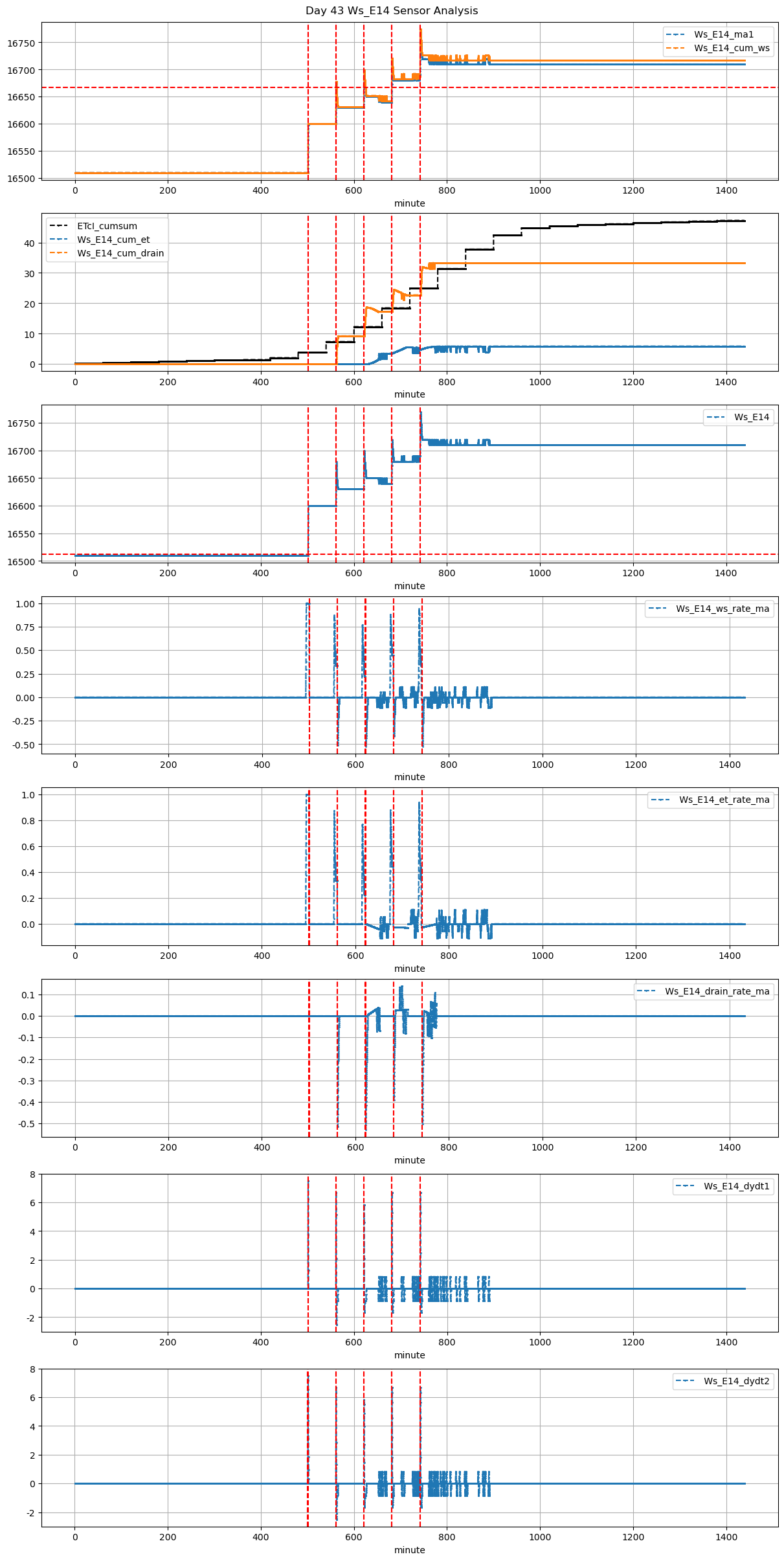This screenshot has height=1561, width=784.
Task: Select the Ws_E14_cum_drain legend label
Action: (120, 253)
